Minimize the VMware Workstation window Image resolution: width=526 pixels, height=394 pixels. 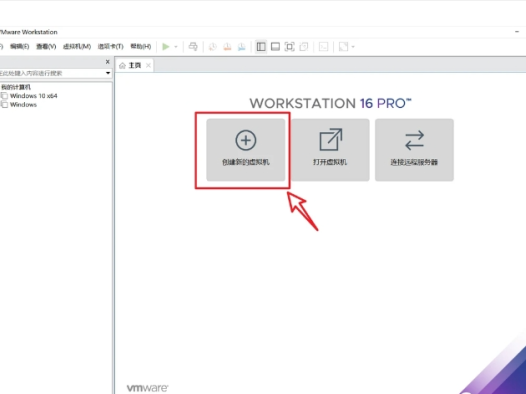(x=517, y=32)
